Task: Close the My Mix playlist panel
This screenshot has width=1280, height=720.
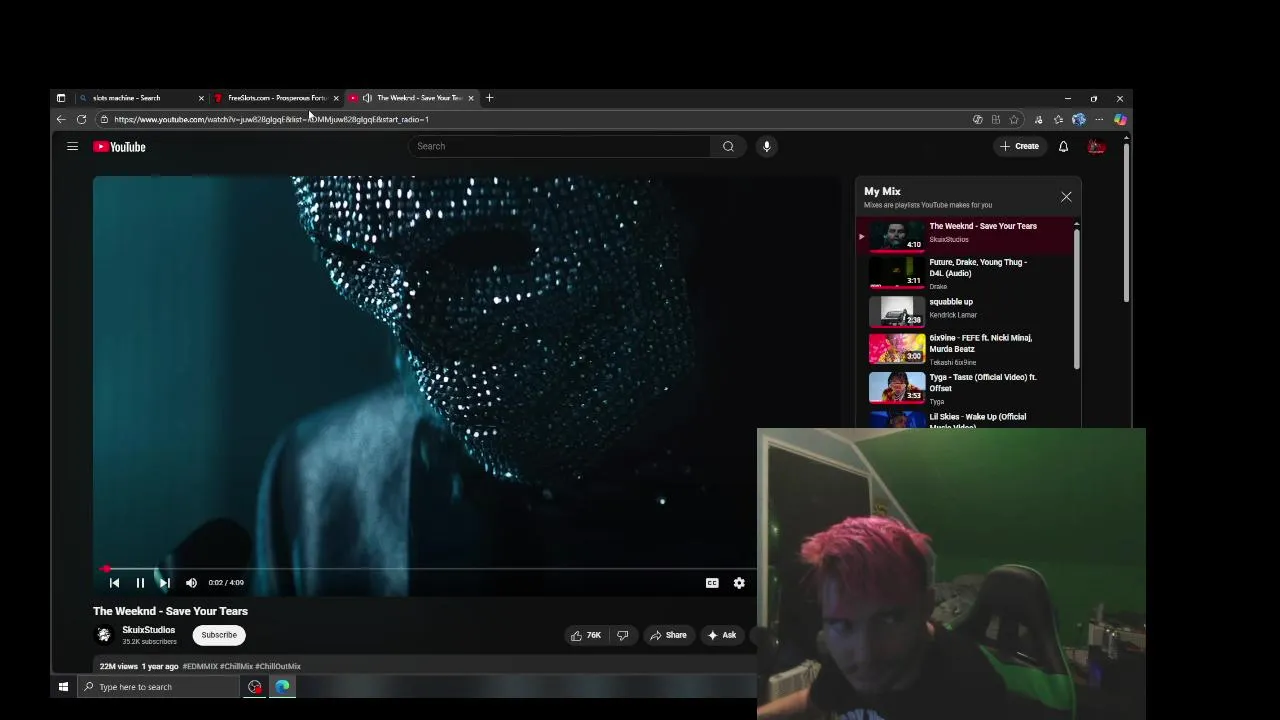Action: pyautogui.click(x=1066, y=197)
